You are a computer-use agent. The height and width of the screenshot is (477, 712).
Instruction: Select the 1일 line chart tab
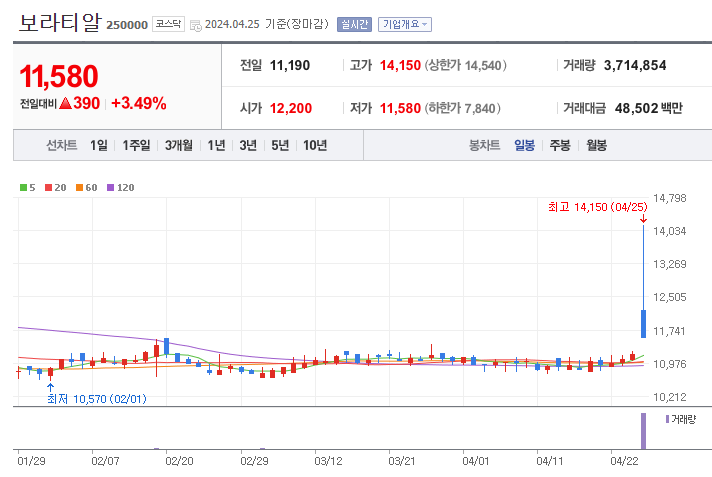99,145
